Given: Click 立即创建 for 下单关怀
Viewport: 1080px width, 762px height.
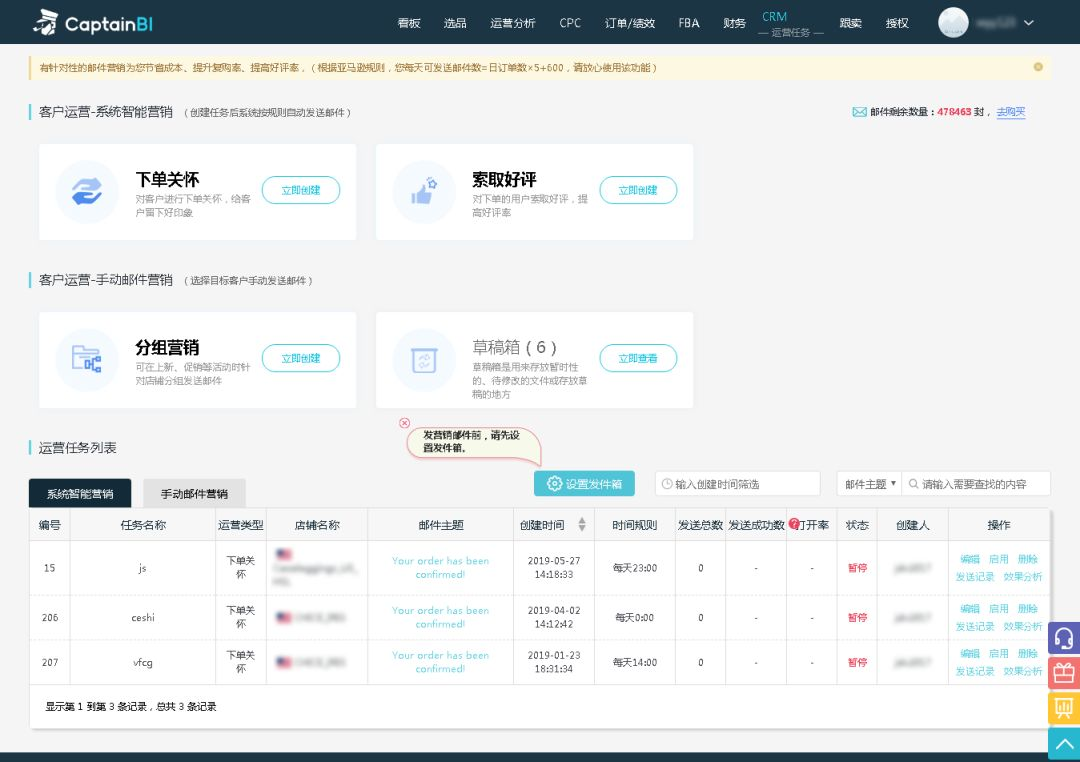Looking at the screenshot, I should 300,190.
